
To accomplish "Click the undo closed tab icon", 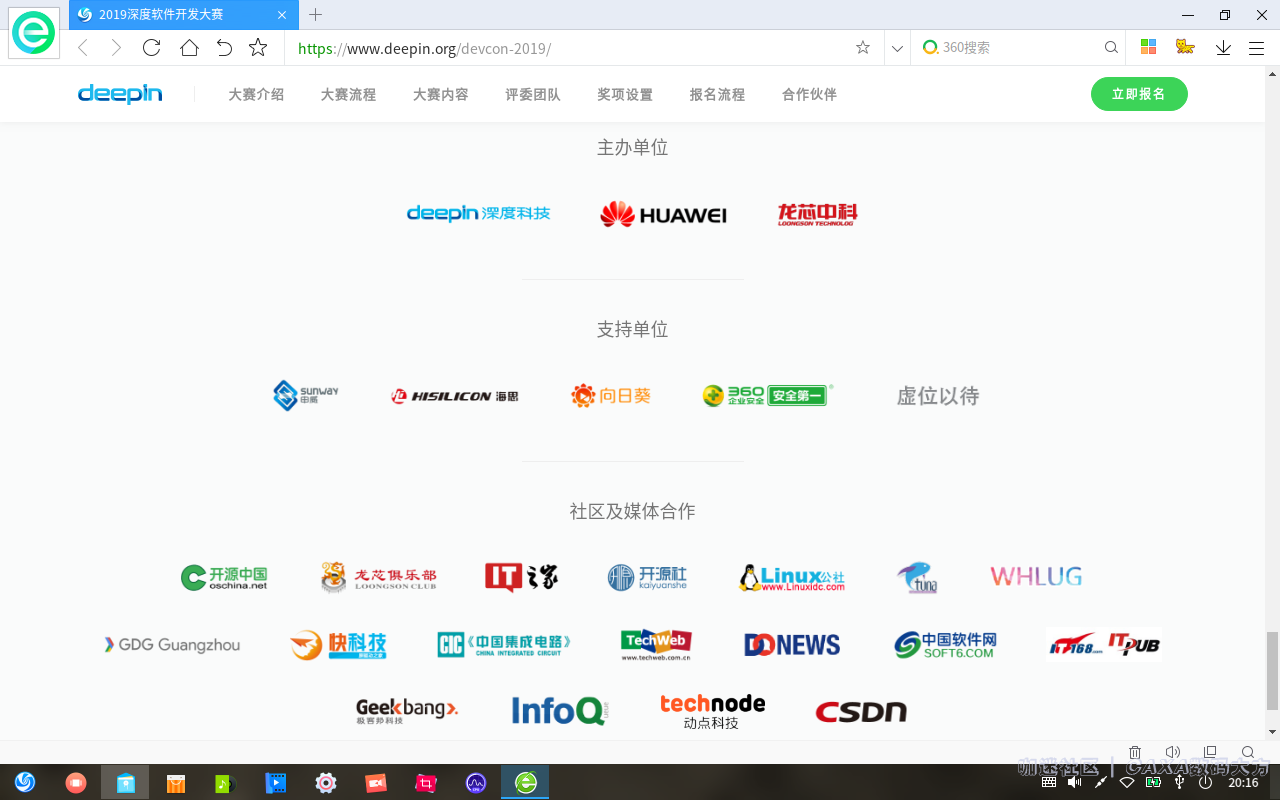I will pyautogui.click(x=224, y=48).
